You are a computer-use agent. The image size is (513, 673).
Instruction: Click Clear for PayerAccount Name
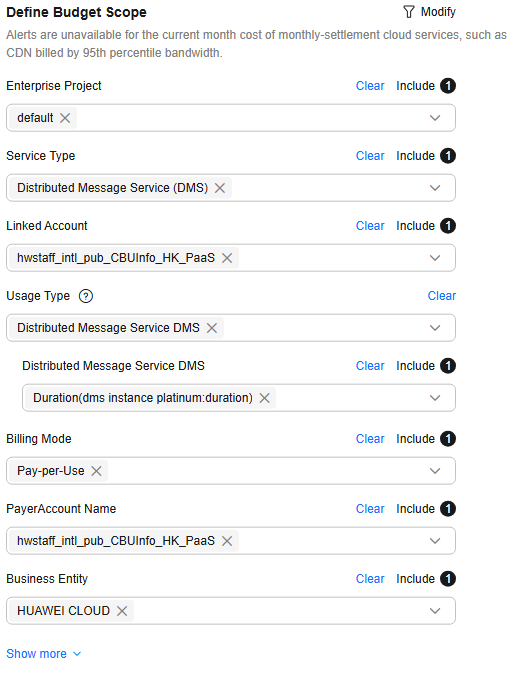click(x=370, y=509)
